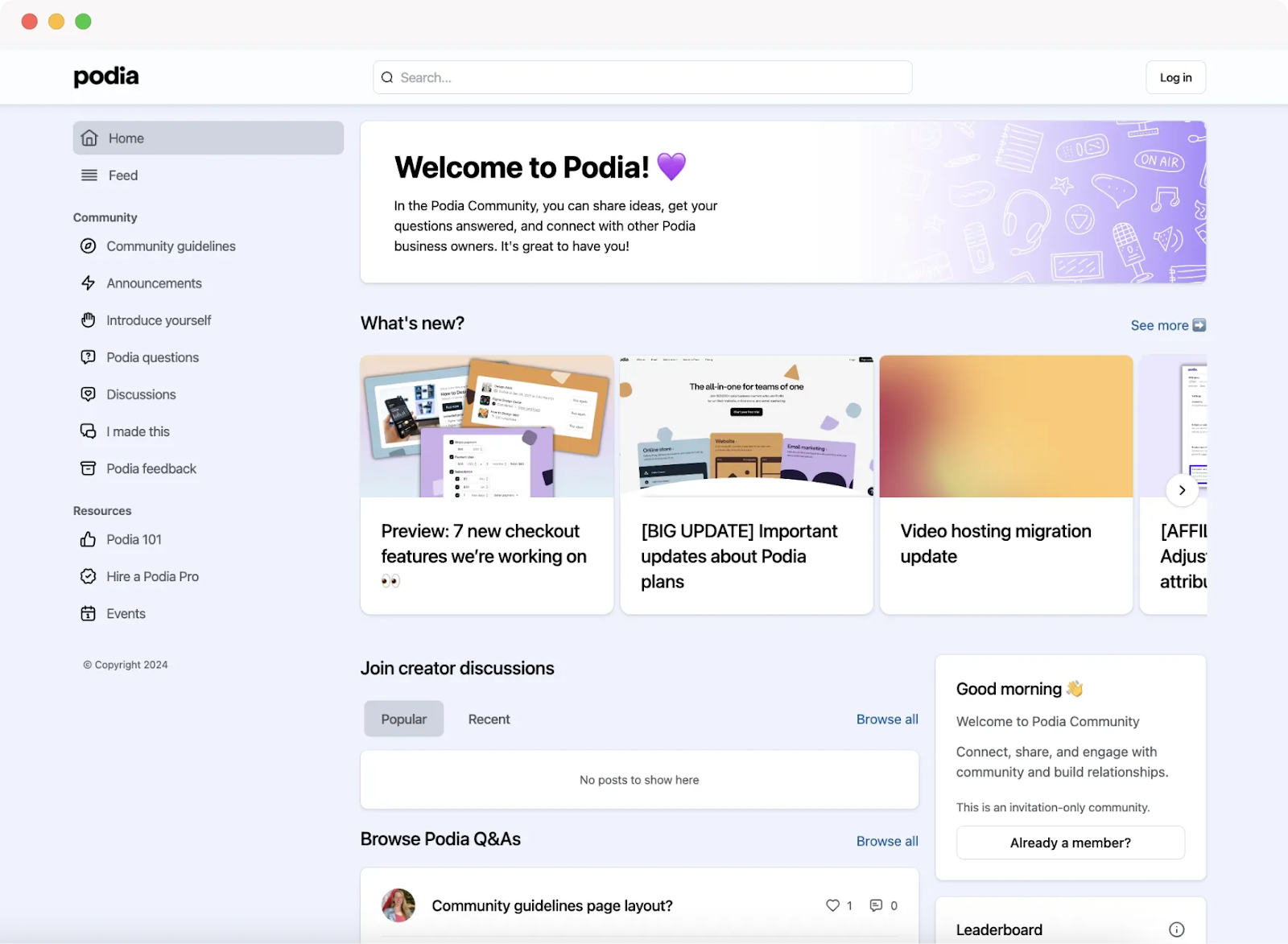The height and width of the screenshot is (944, 1288).
Task: Click the magnifier icon in search bar
Action: 387,77
